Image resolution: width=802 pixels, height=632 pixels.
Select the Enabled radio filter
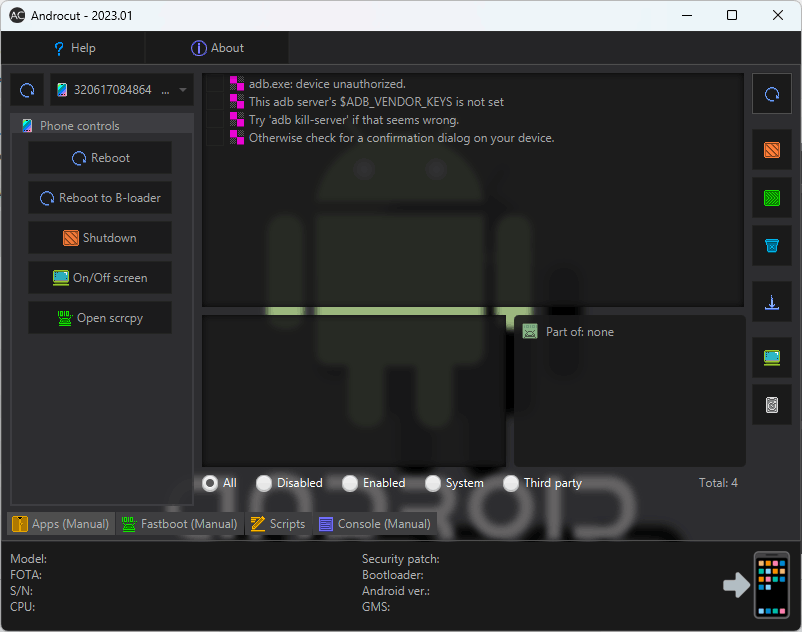point(350,483)
